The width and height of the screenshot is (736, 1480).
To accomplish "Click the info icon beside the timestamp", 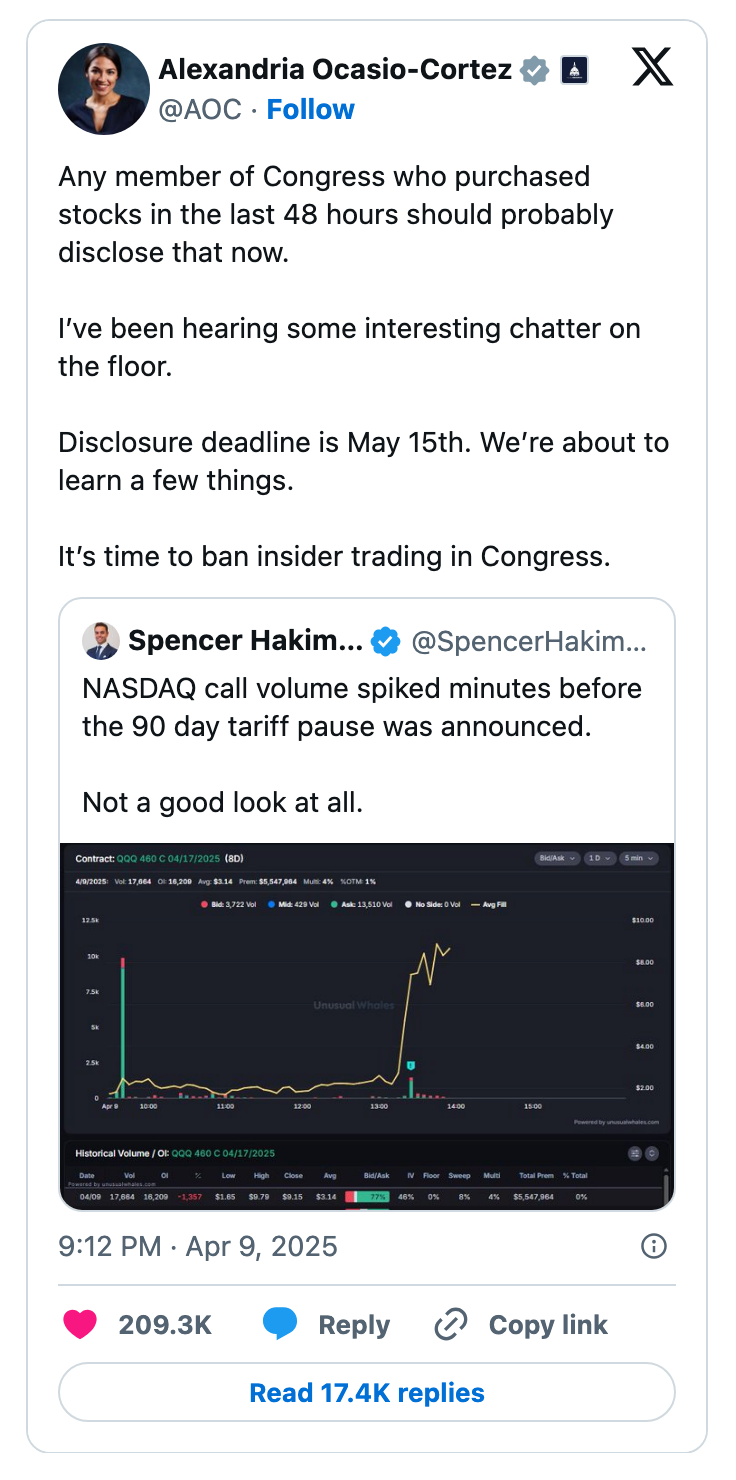I will [x=654, y=1246].
